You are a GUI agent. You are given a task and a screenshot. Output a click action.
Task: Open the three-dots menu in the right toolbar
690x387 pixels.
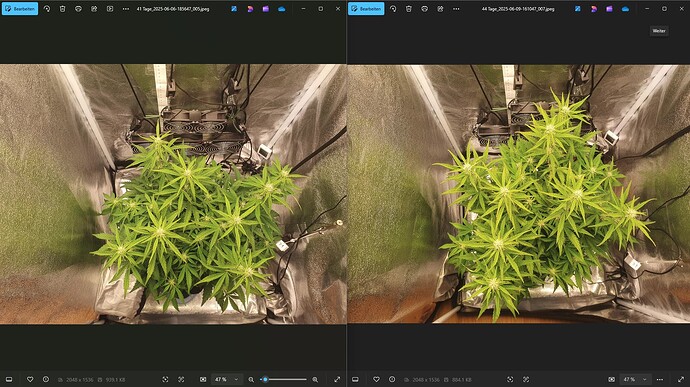[x=456, y=9]
